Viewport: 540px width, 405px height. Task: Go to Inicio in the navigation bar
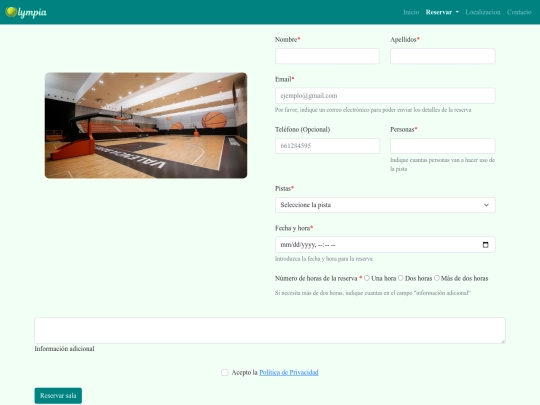click(x=411, y=12)
